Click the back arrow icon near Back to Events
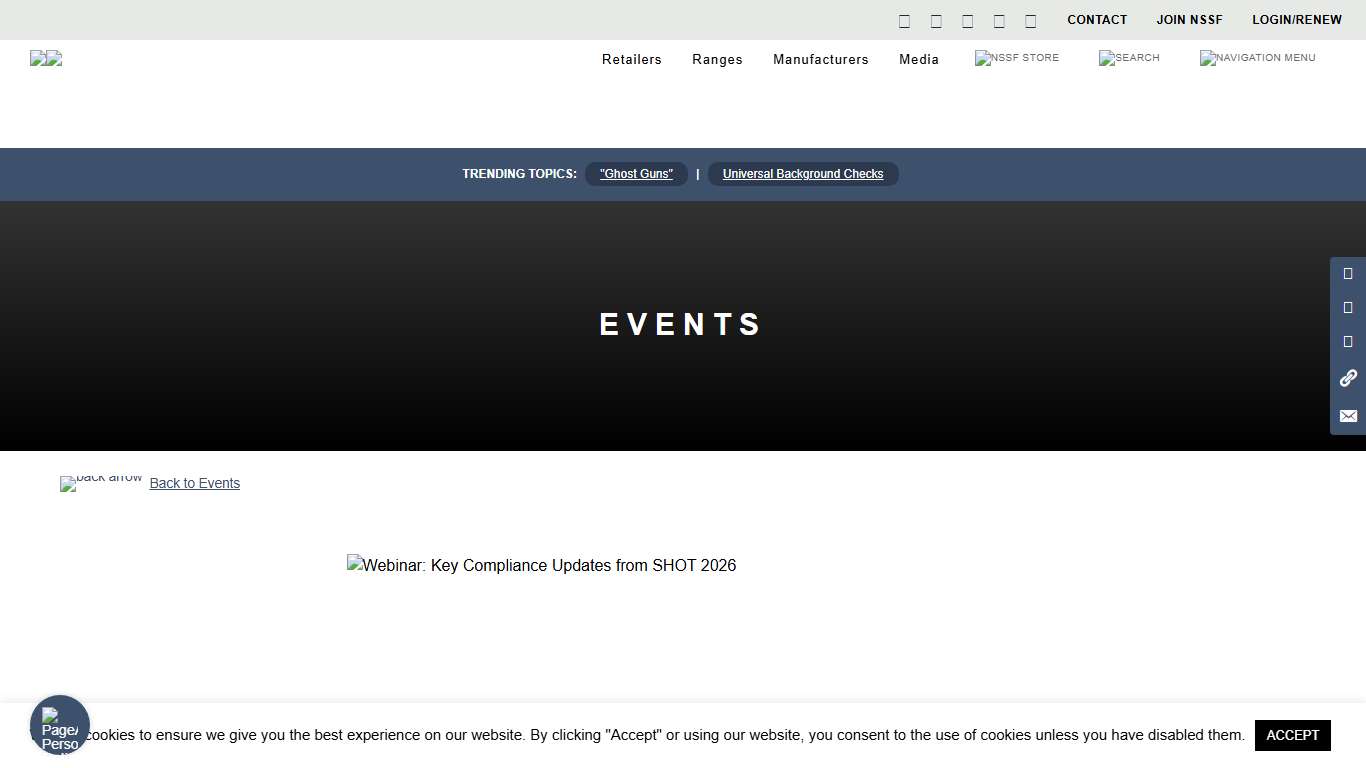Viewport: 1366px width, 768px height. [100, 483]
